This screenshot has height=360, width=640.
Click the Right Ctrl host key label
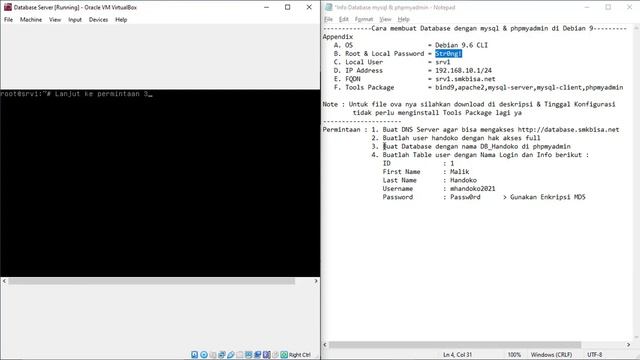tap(300, 355)
